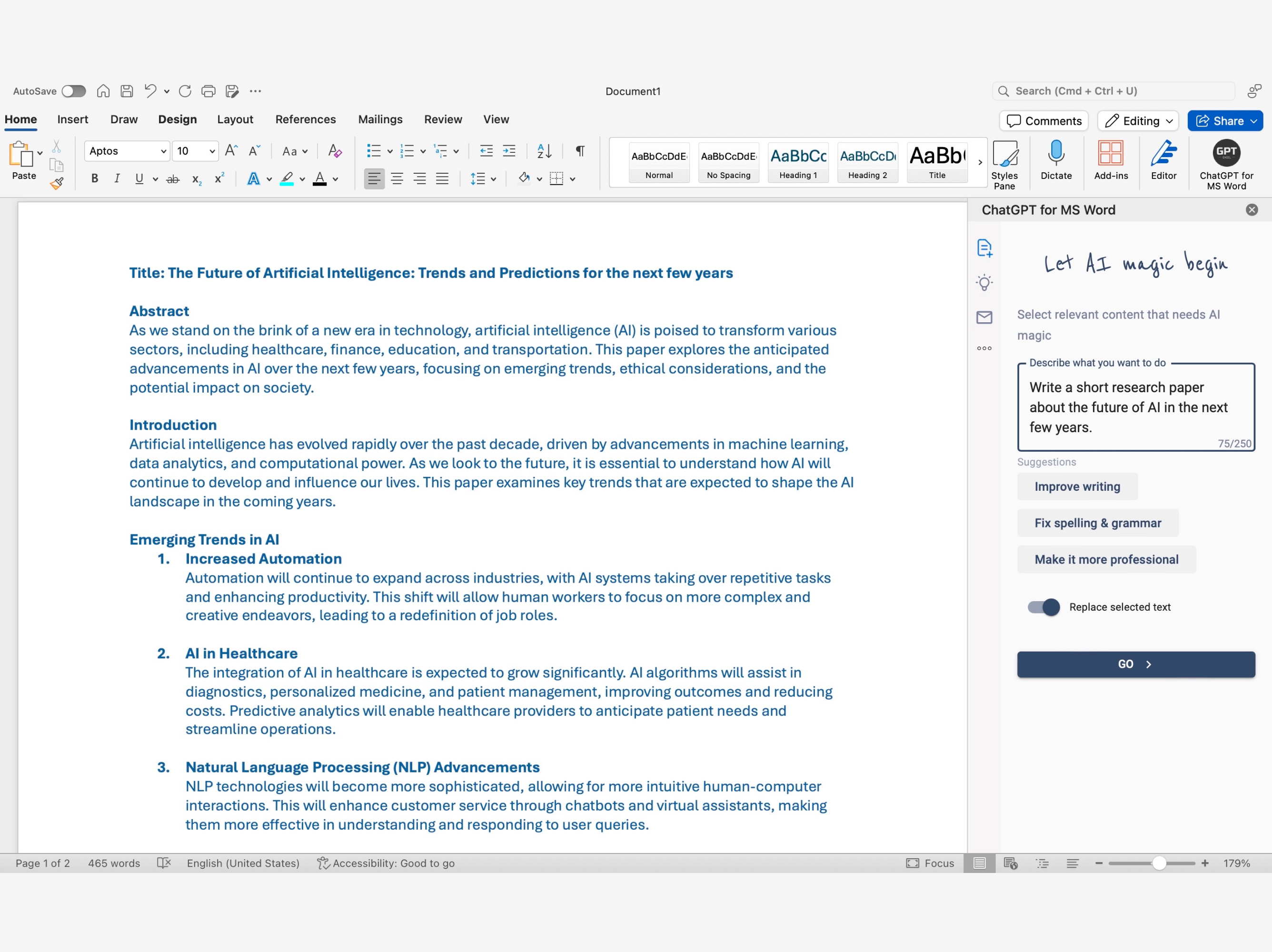Open the Editor tool
Image resolution: width=1272 pixels, height=952 pixels.
[1163, 160]
